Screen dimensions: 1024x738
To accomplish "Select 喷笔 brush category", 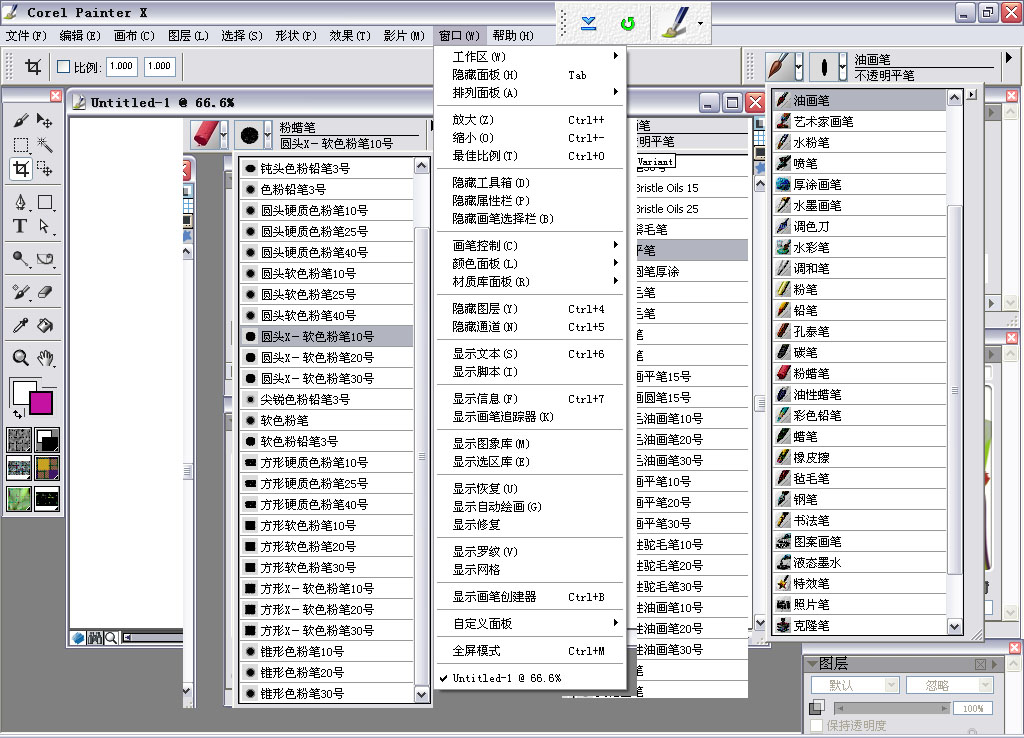I will pyautogui.click(x=859, y=163).
